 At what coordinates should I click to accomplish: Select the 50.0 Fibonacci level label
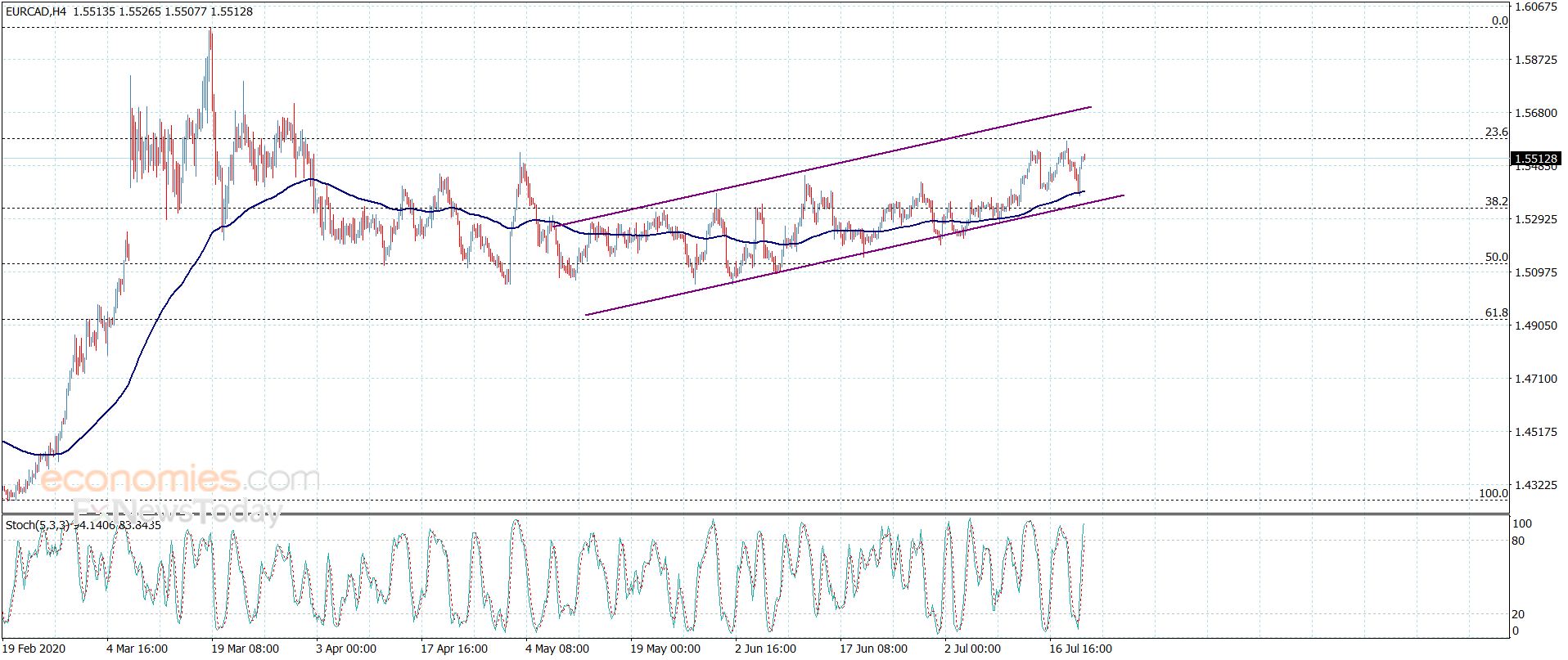[x=1496, y=257]
